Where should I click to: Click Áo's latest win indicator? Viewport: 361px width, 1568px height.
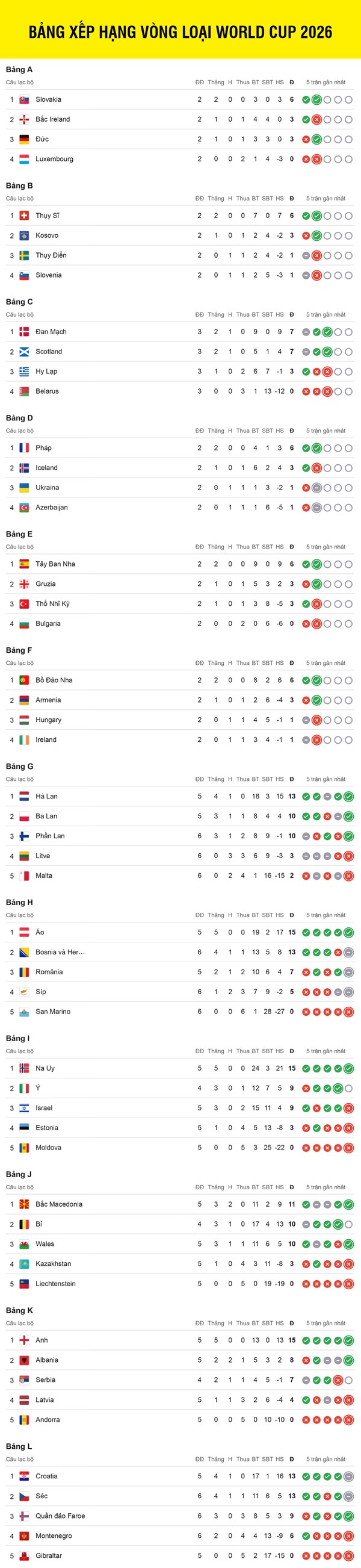coord(348,933)
